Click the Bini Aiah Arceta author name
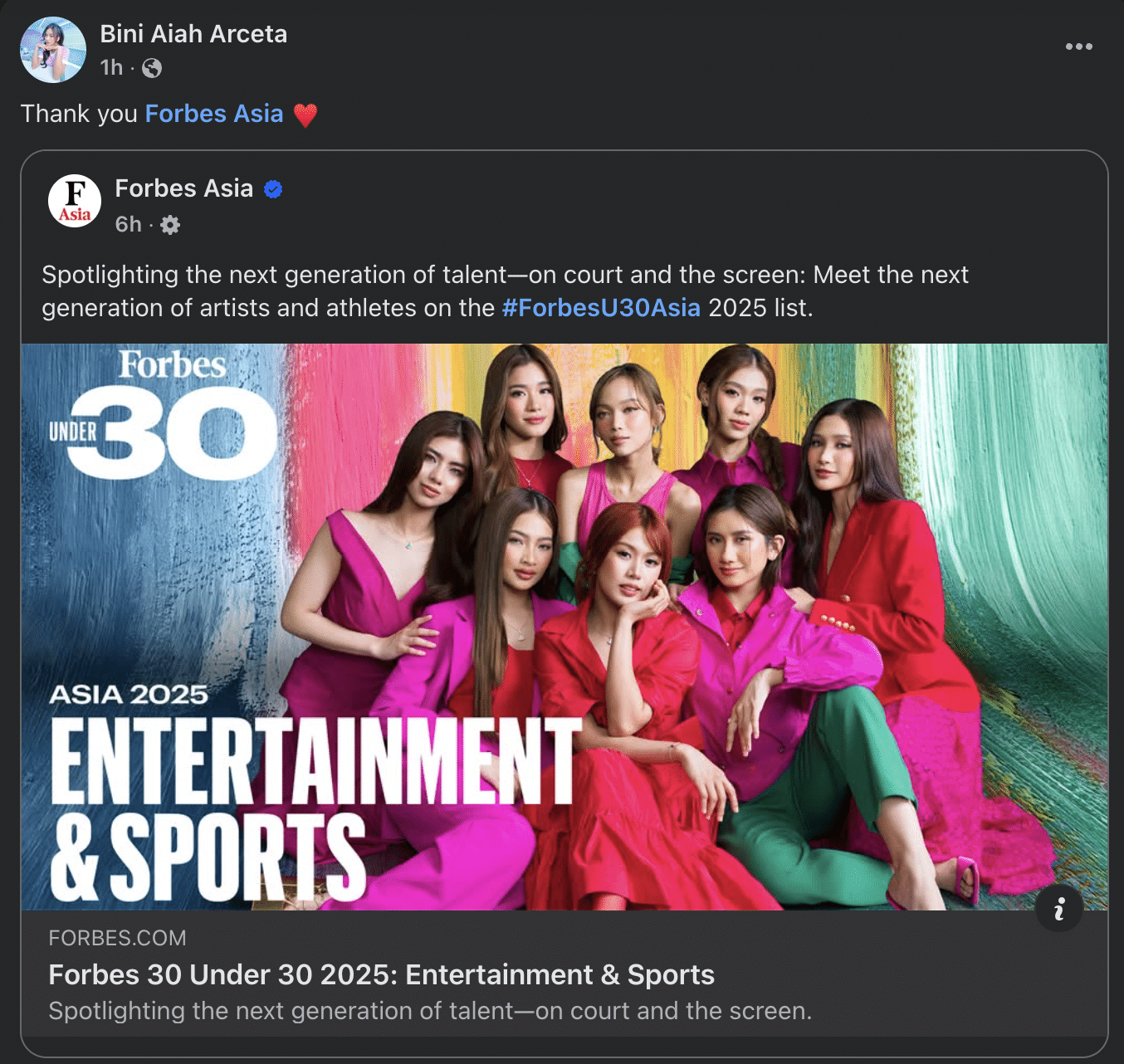This screenshot has height=1064, width=1124. (193, 34)
